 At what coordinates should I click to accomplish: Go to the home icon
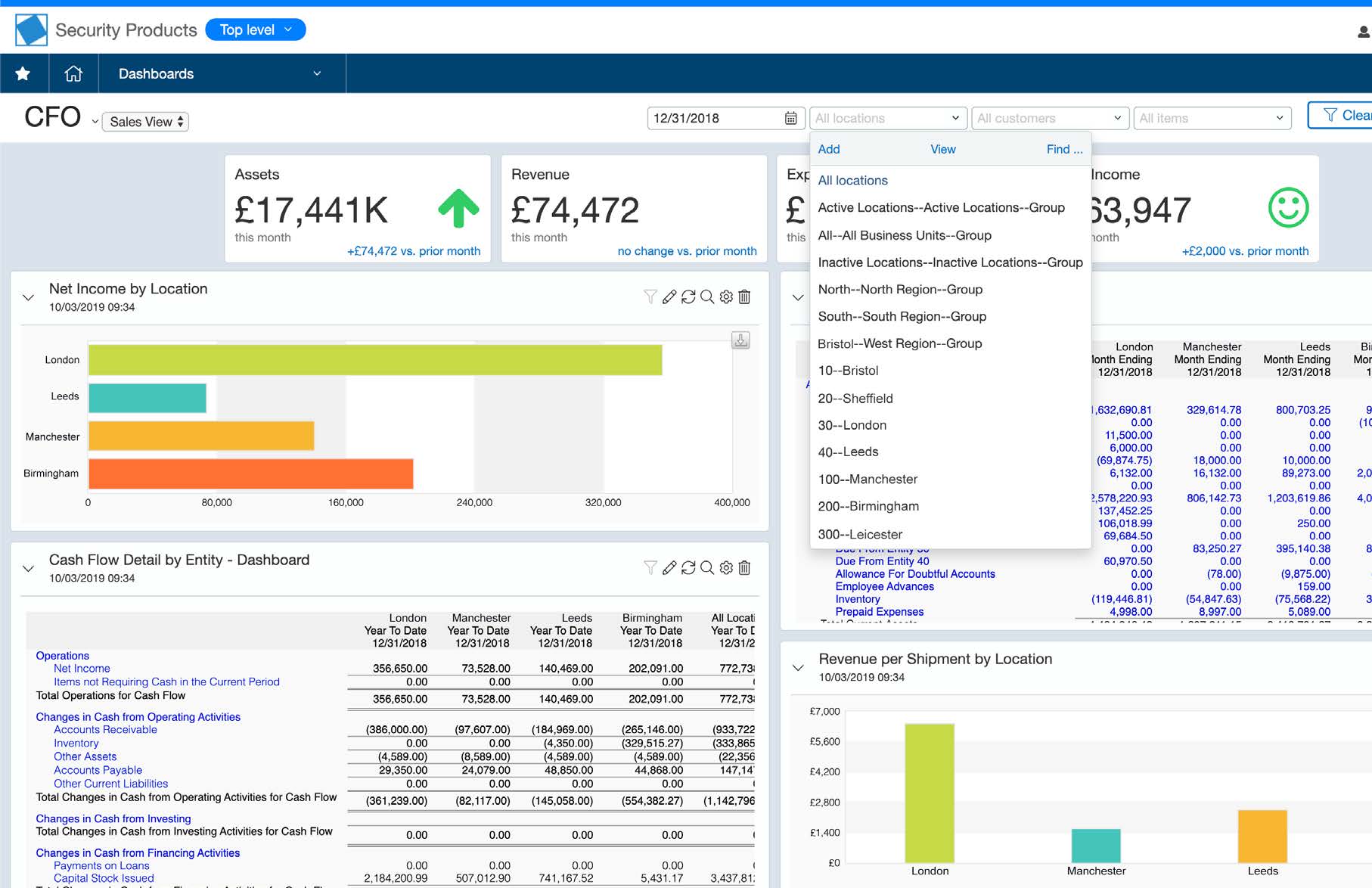(x=73, y=73)
